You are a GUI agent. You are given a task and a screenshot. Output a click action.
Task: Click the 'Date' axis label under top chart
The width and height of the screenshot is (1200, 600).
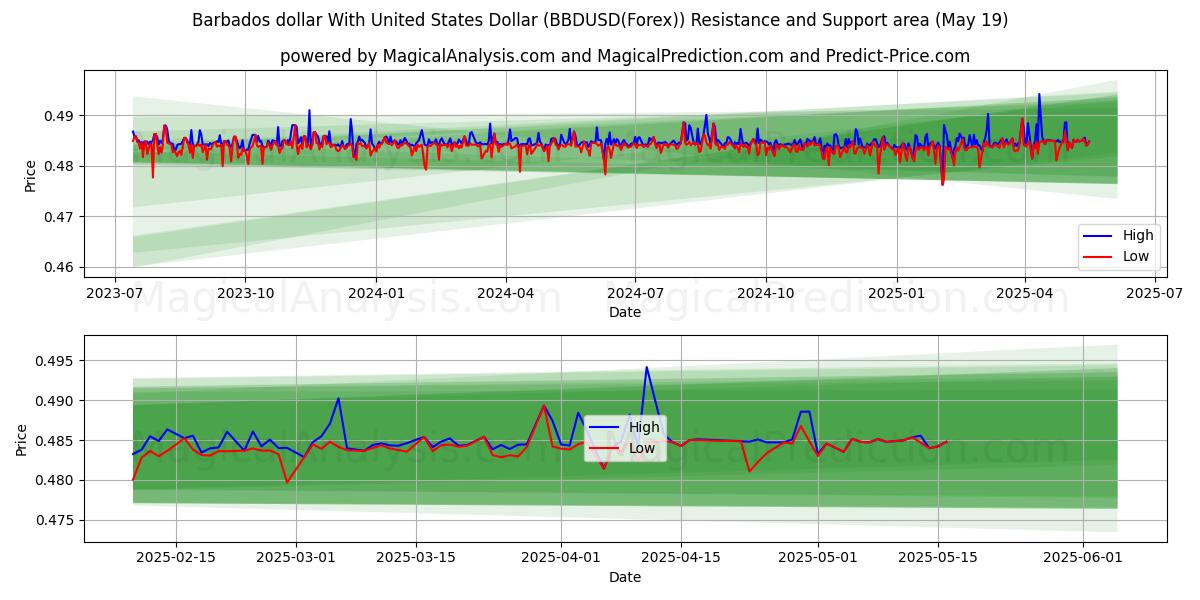pos(625,312)
